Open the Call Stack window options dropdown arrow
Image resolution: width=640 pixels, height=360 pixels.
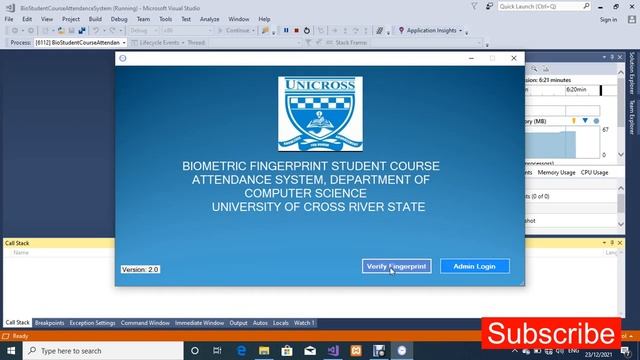(x=604, y=243)
